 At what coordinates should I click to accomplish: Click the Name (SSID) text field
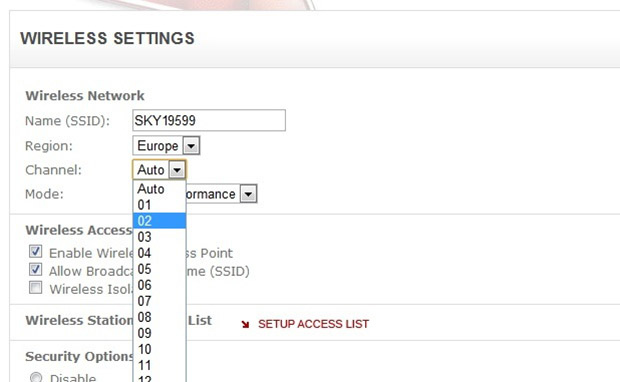tap(209, 120)
